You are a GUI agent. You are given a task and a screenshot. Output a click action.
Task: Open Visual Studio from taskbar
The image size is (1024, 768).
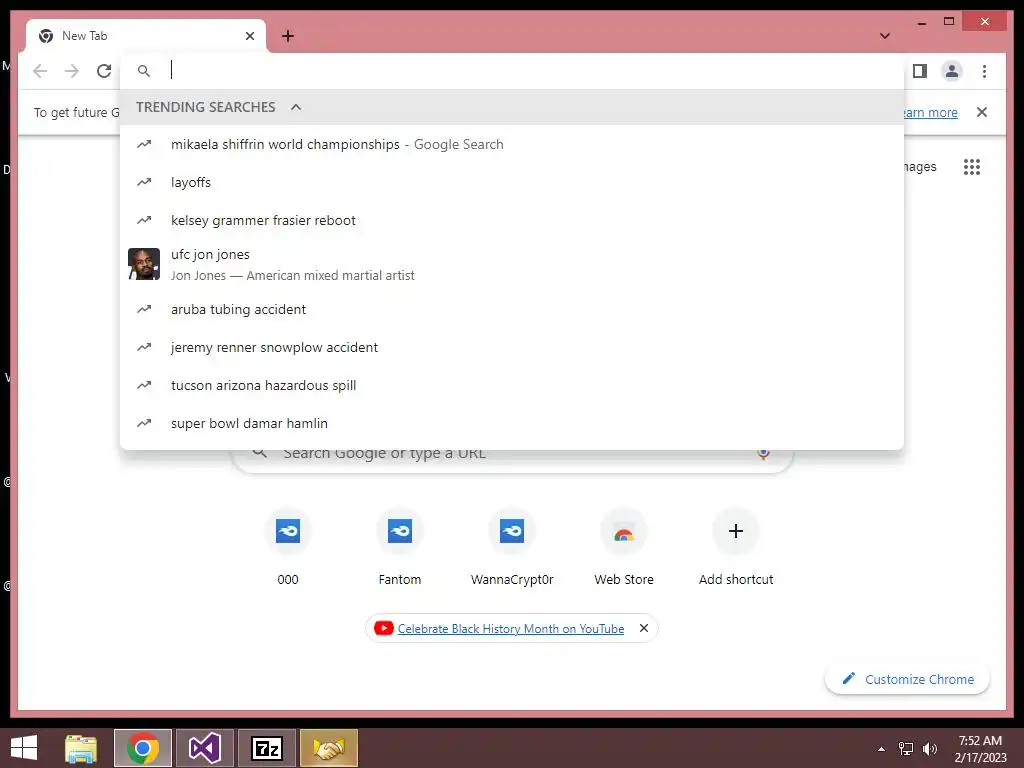(x=204, y=748)
